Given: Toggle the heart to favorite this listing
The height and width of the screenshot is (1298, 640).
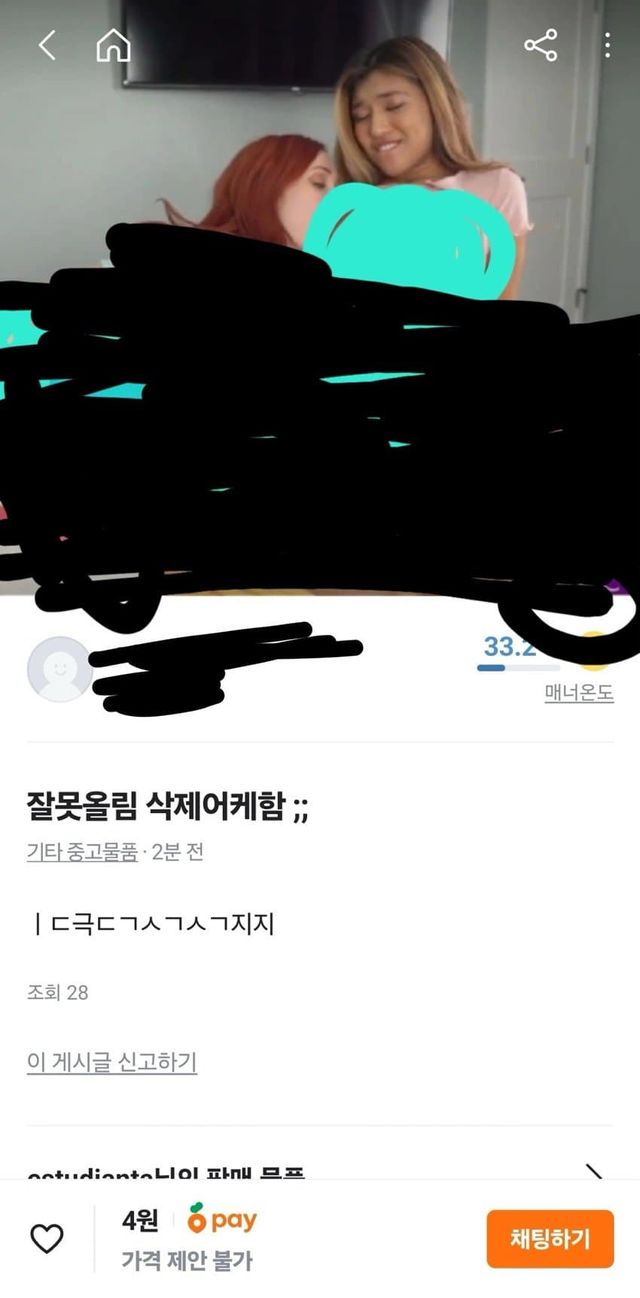Looking at the screenshot, I should click(46, 1239).
